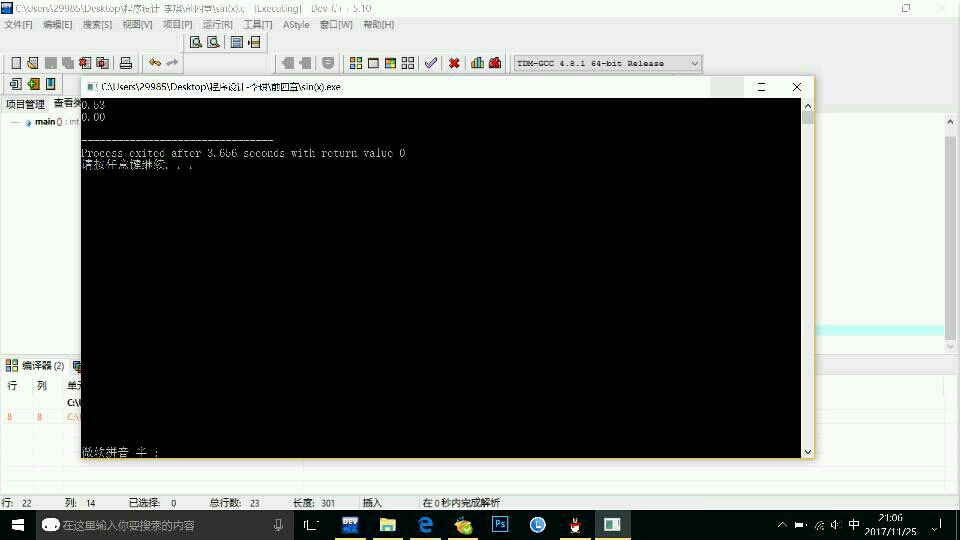Switch to the 项目管理 tab

click(x=25, y=104)
